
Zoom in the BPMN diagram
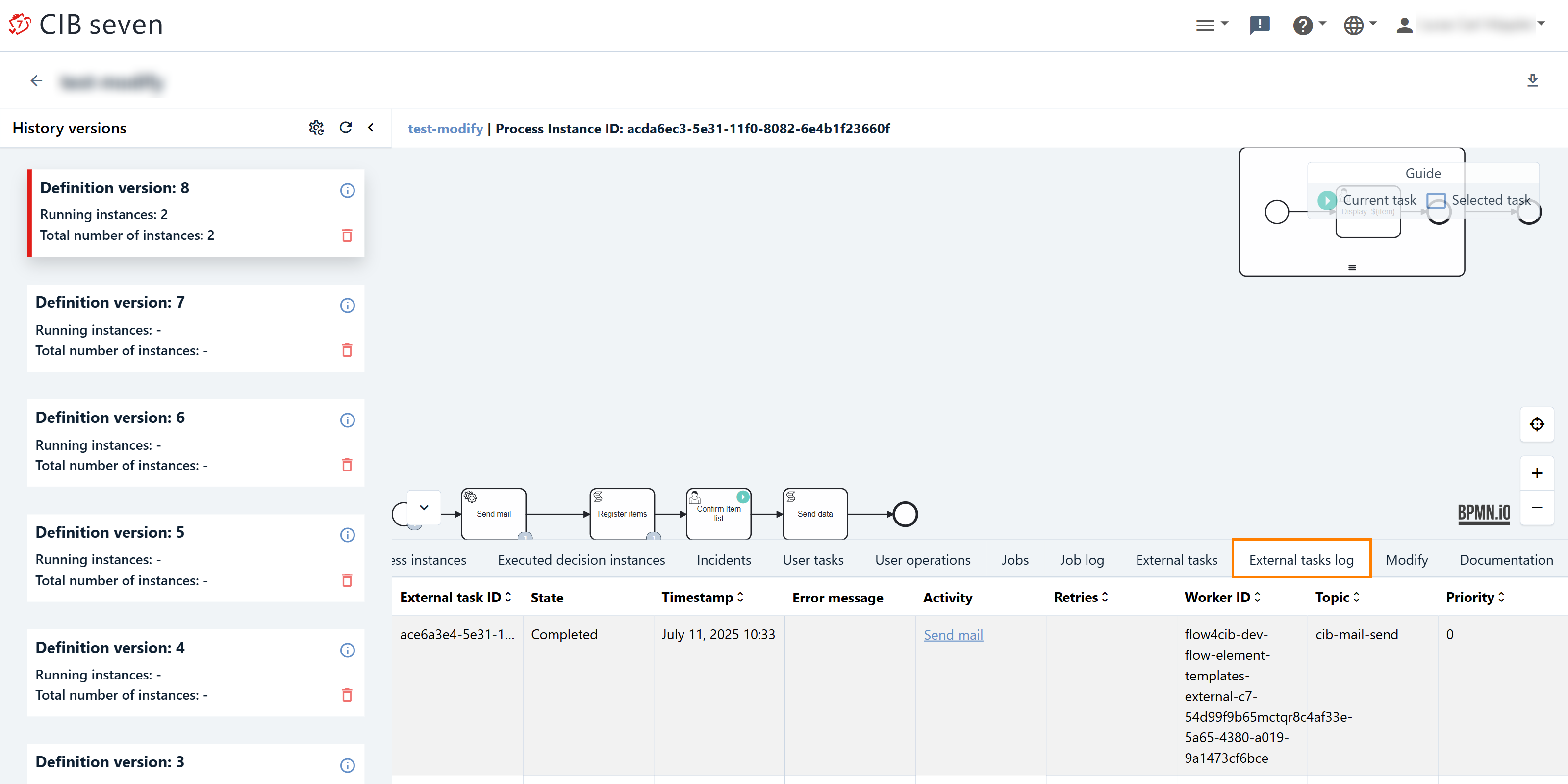1536,473
